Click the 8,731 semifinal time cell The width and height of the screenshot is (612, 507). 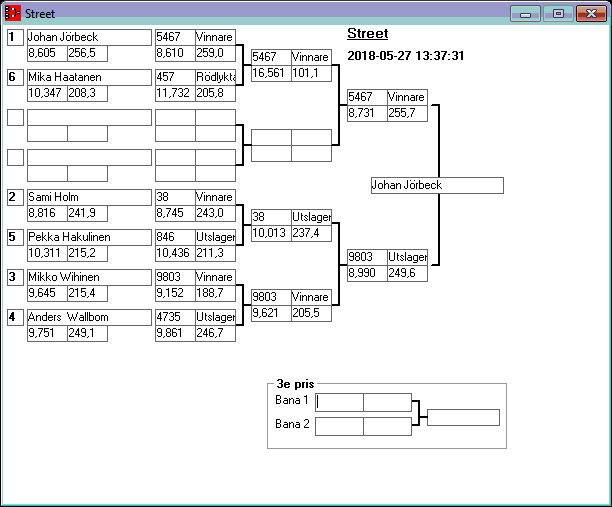point(366,113)
